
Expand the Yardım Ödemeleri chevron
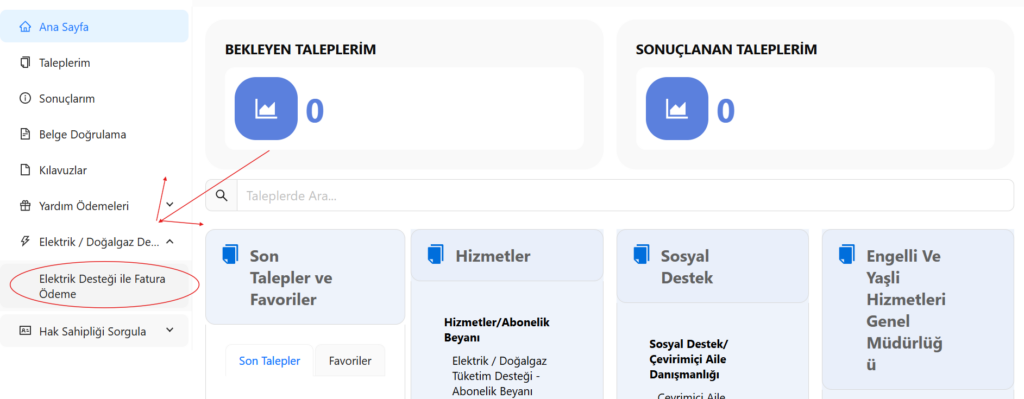coord(170,206)
